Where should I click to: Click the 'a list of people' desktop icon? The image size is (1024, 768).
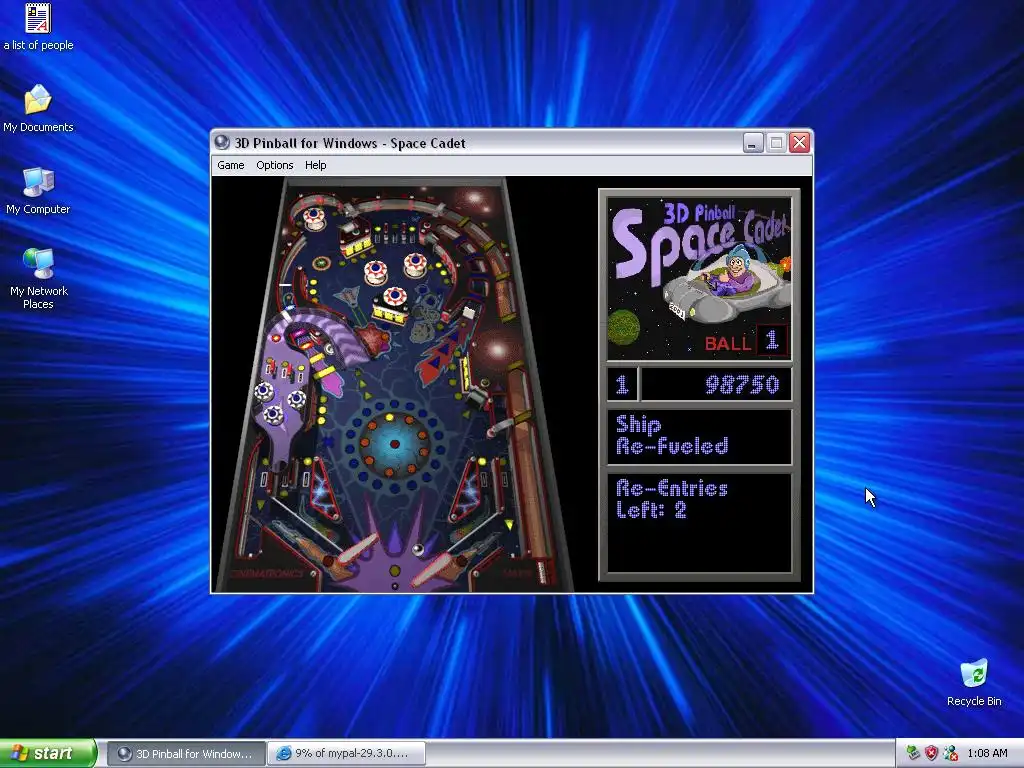pyautogui.click(x=38, y=27)
